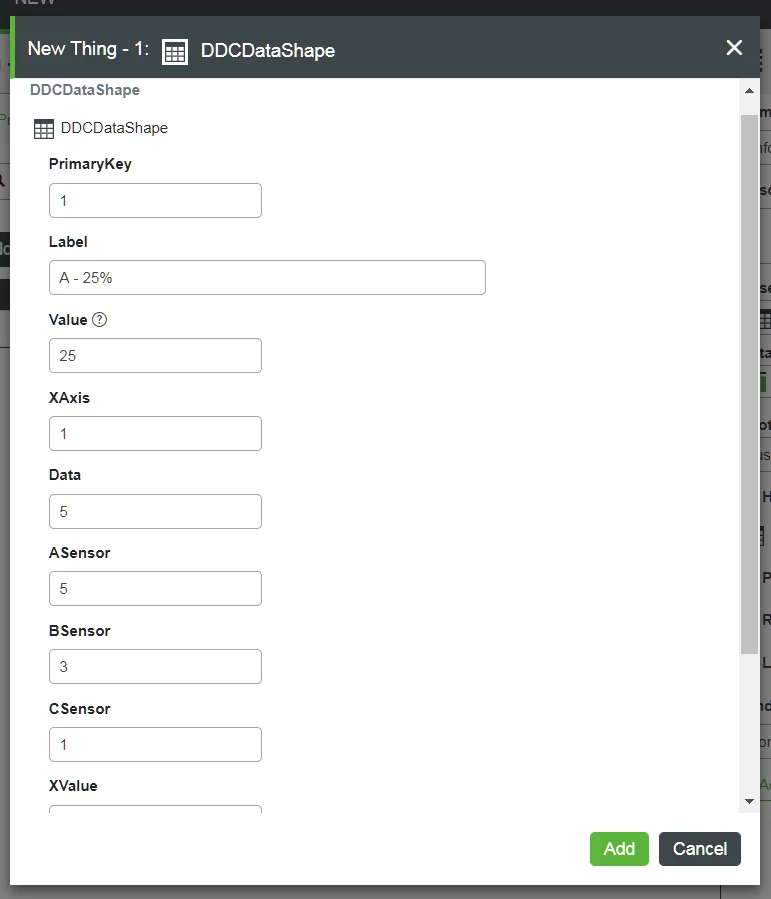The width and height of the screenshot is (771, 899).
Task: Click the DDCDataShape table icon in the dialog title
Action: tap(175, 51)
